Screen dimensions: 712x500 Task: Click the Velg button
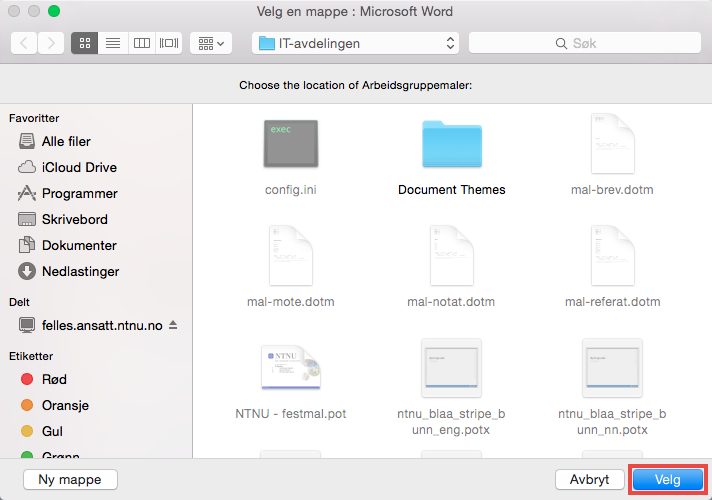(668, 480)
